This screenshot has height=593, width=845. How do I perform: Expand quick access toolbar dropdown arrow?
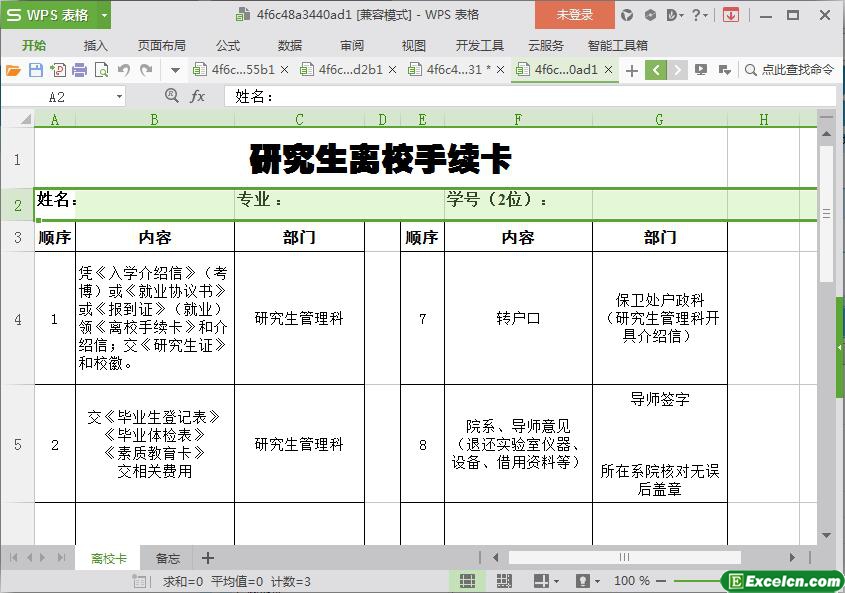(175, 70)
